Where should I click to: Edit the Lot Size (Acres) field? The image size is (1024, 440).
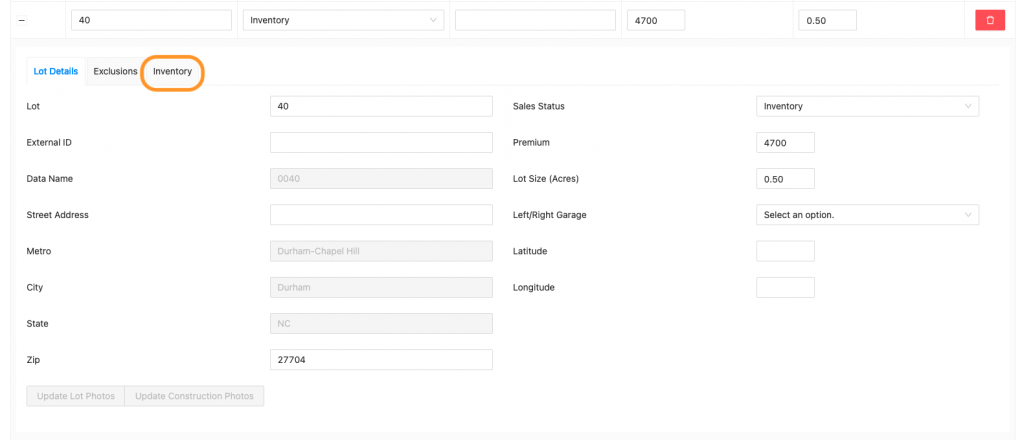(x=785, y=179)
